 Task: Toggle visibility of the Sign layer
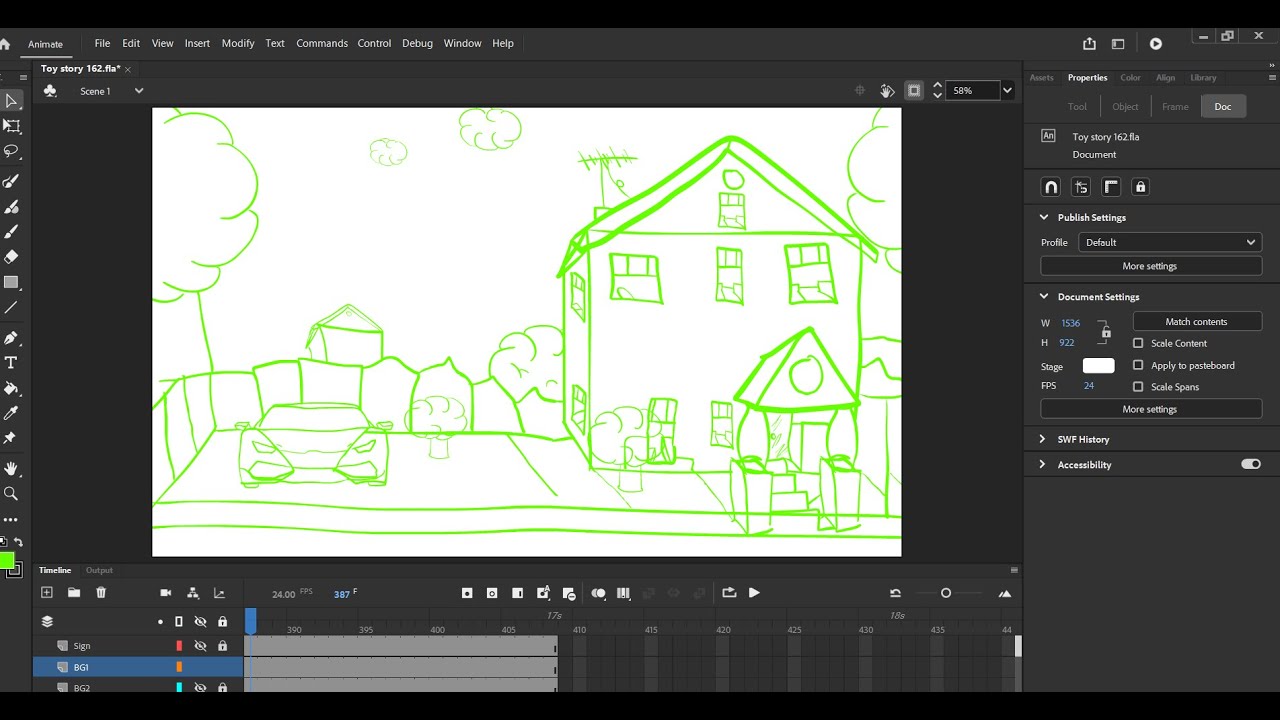[200, 646]
